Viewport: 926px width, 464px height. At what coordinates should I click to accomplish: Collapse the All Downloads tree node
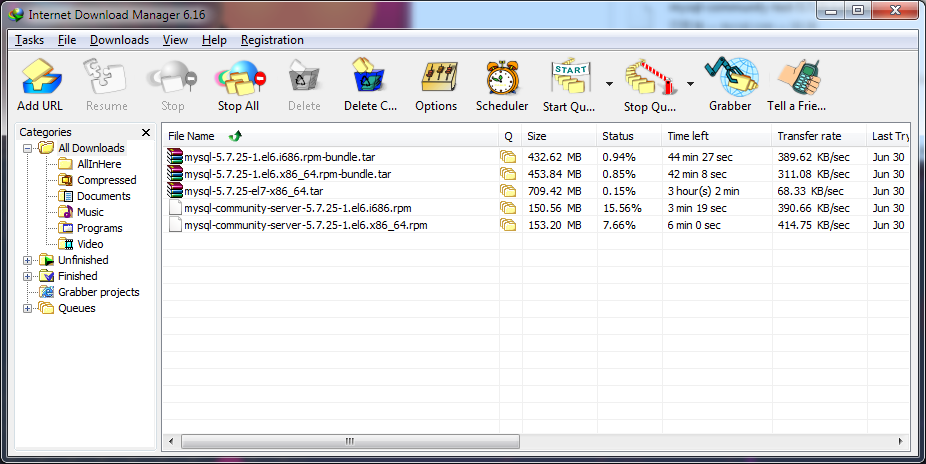point(27,148)
